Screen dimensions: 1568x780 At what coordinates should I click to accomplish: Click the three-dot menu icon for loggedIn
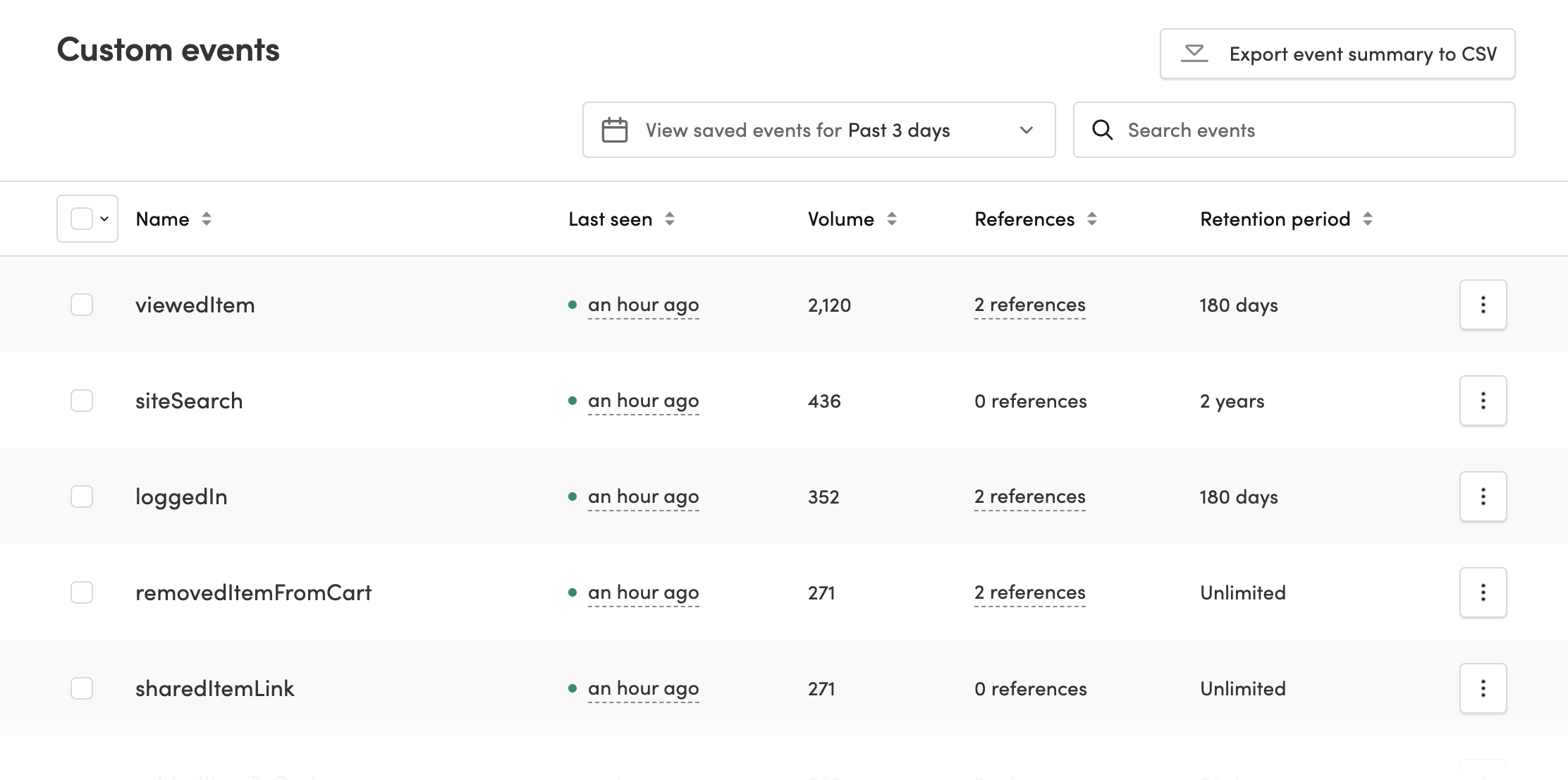pyautogui.click(x=1483, y=496)
